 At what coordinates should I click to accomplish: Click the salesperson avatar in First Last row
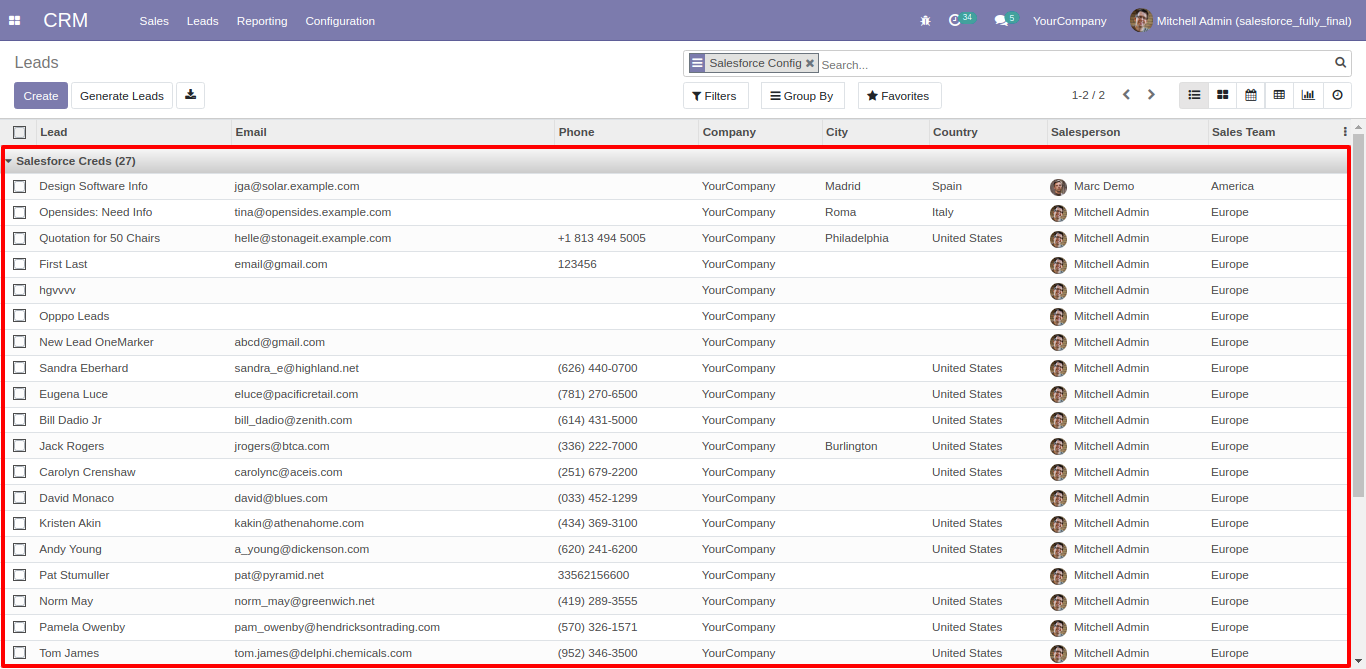(x=1058, y=265)
